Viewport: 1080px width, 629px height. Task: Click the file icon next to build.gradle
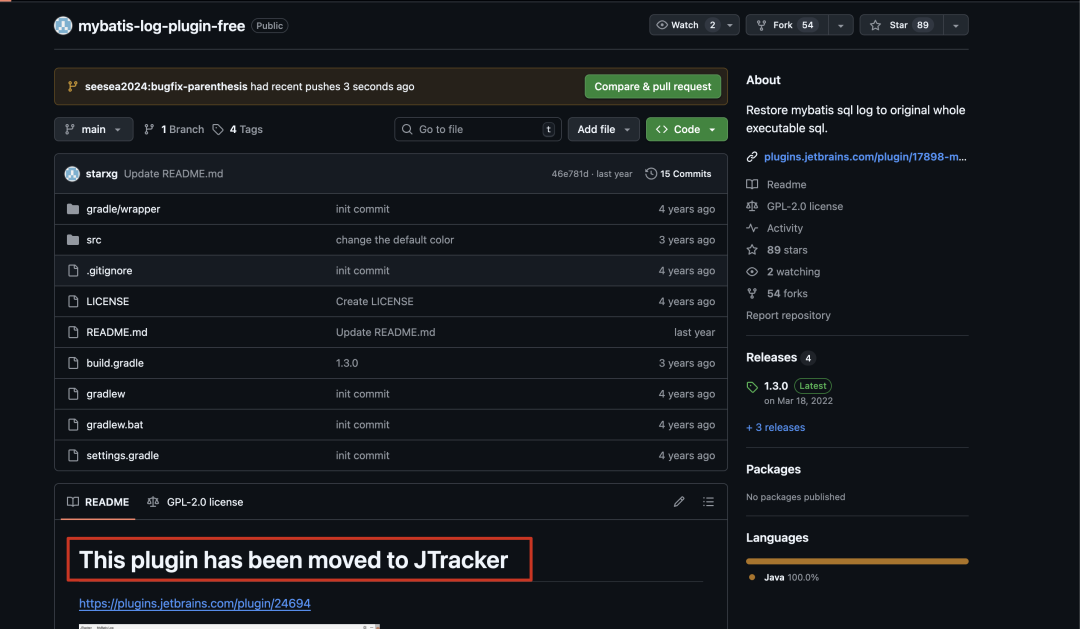coord(73,363)
